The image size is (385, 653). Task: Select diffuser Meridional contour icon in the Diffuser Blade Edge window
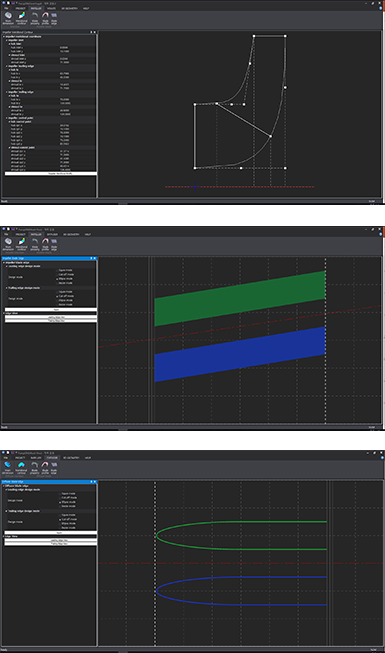coord(22,468)
